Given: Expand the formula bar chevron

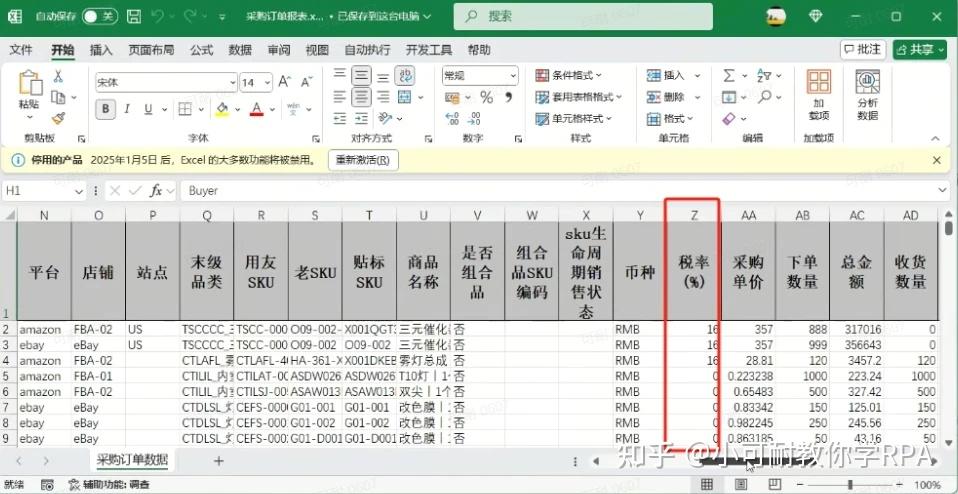Looking at the screenshot, I should tap(943, 191).
